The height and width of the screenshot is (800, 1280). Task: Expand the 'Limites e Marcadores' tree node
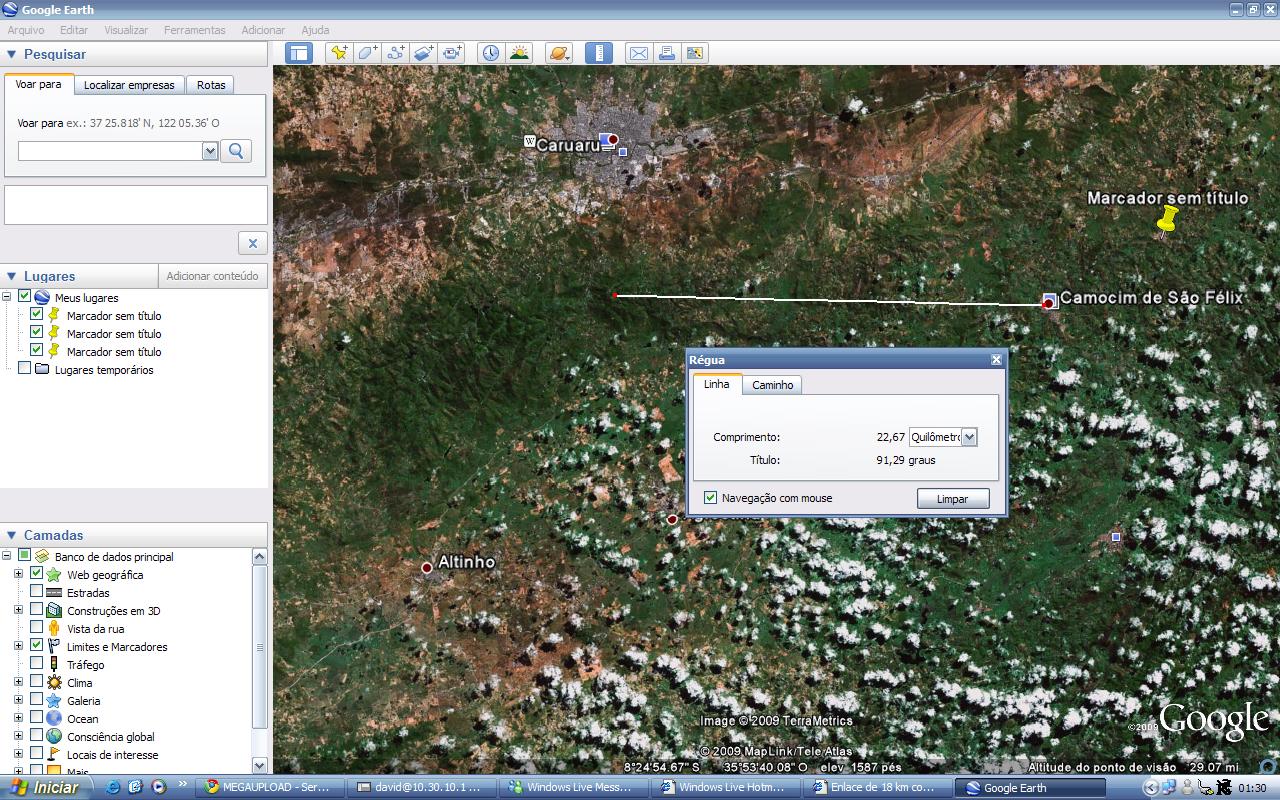(18, 647)
